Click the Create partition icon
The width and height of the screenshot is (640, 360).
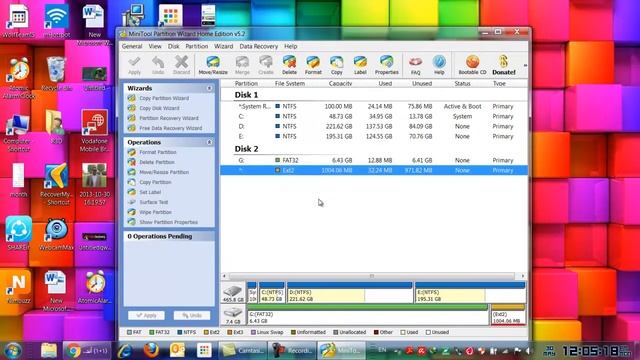(x=266, y=65)
